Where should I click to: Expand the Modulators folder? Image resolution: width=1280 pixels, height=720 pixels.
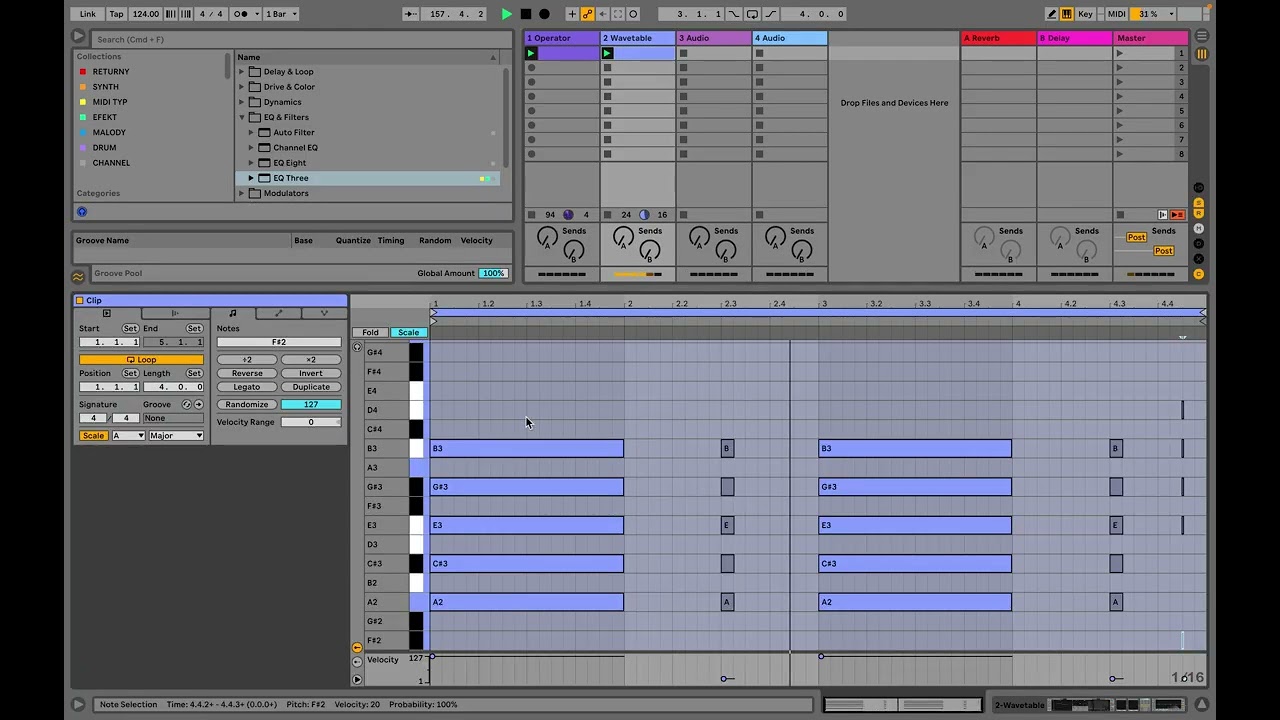pos(242,193)
